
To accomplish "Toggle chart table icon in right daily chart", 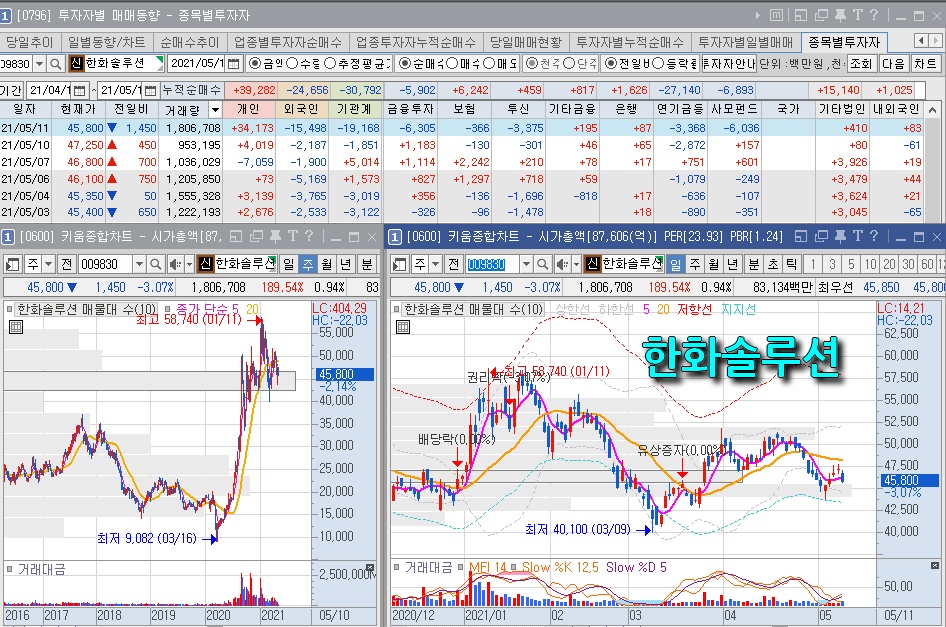I will tap(403, 327).
